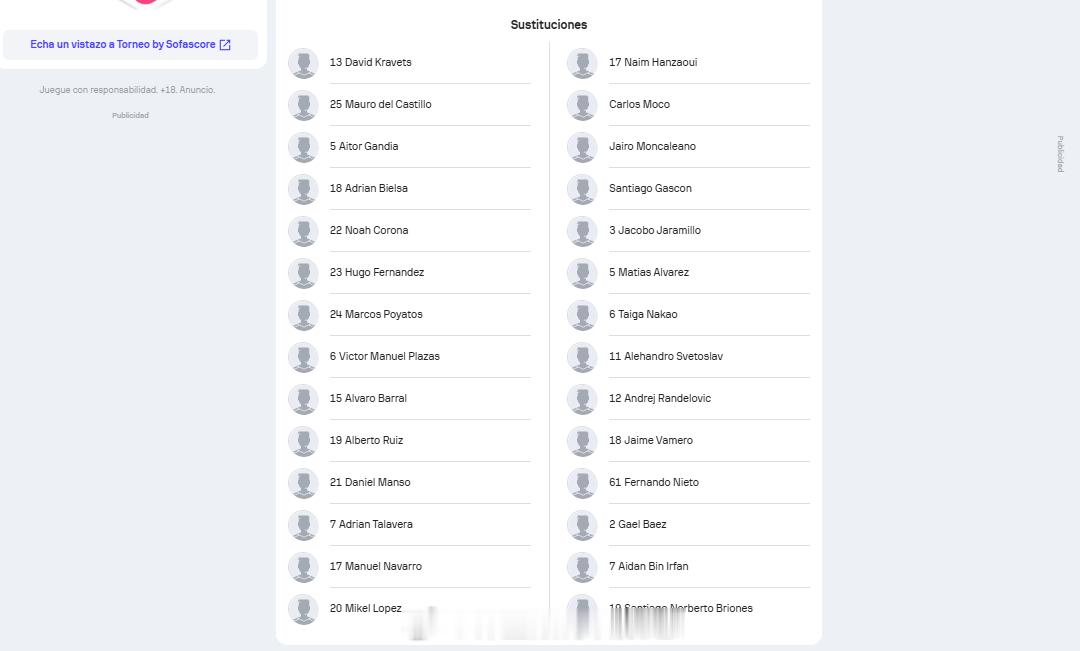Select 3 Jacobo Jaramillo from substitutes

688,231
